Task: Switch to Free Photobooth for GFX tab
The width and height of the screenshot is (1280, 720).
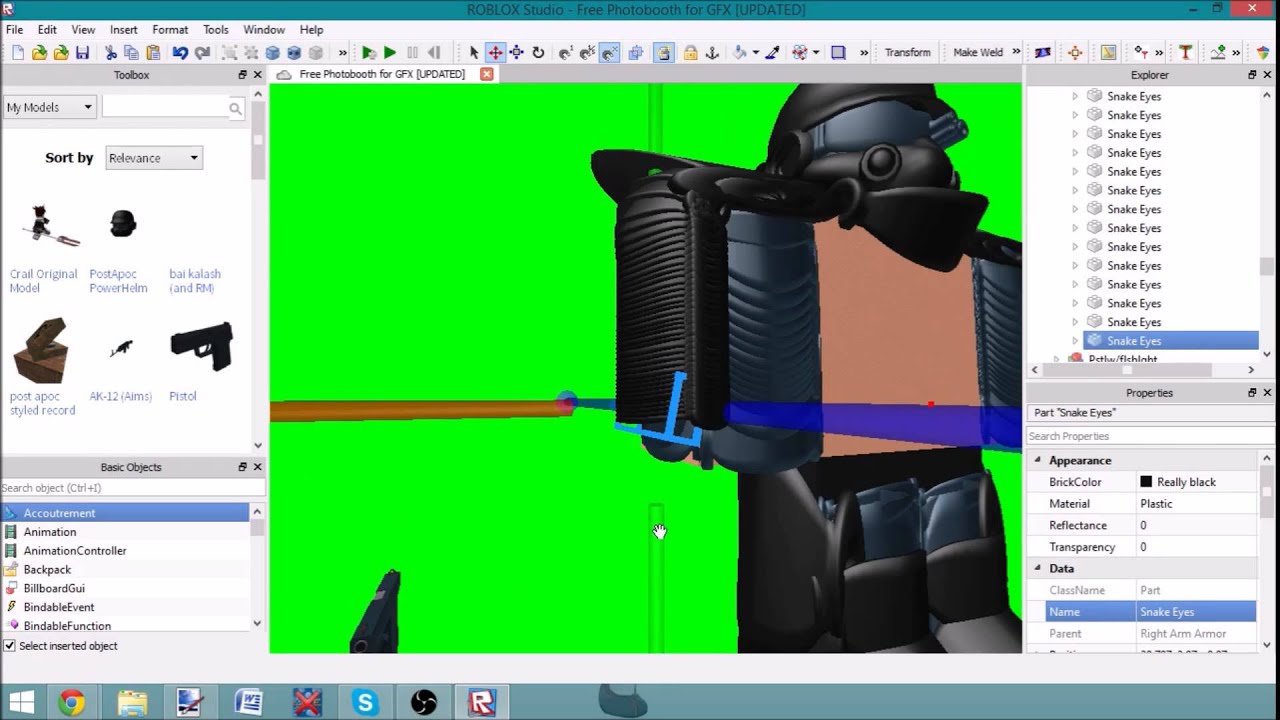Action: coord(382,74)
